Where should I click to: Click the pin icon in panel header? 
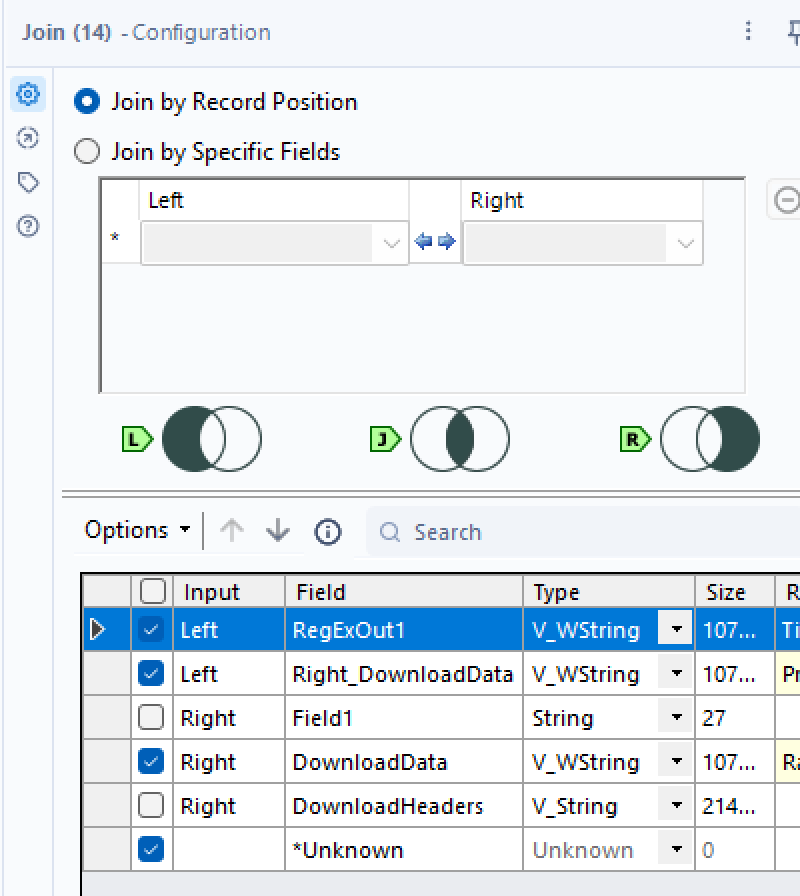coord(793,32)
